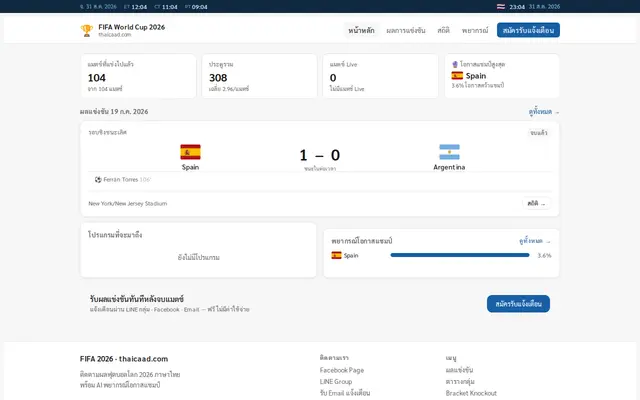Follow the ดูทั้งหมด link beside results heading

(x=544, y=112)
